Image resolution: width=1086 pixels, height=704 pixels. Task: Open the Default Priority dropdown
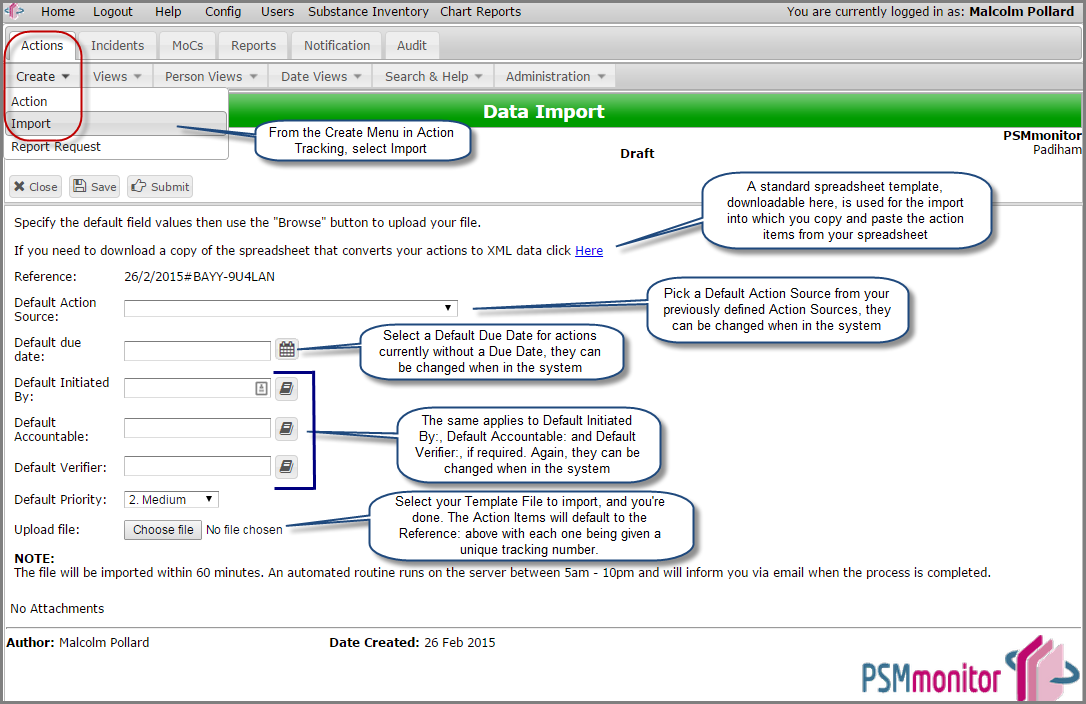[171, 499]
